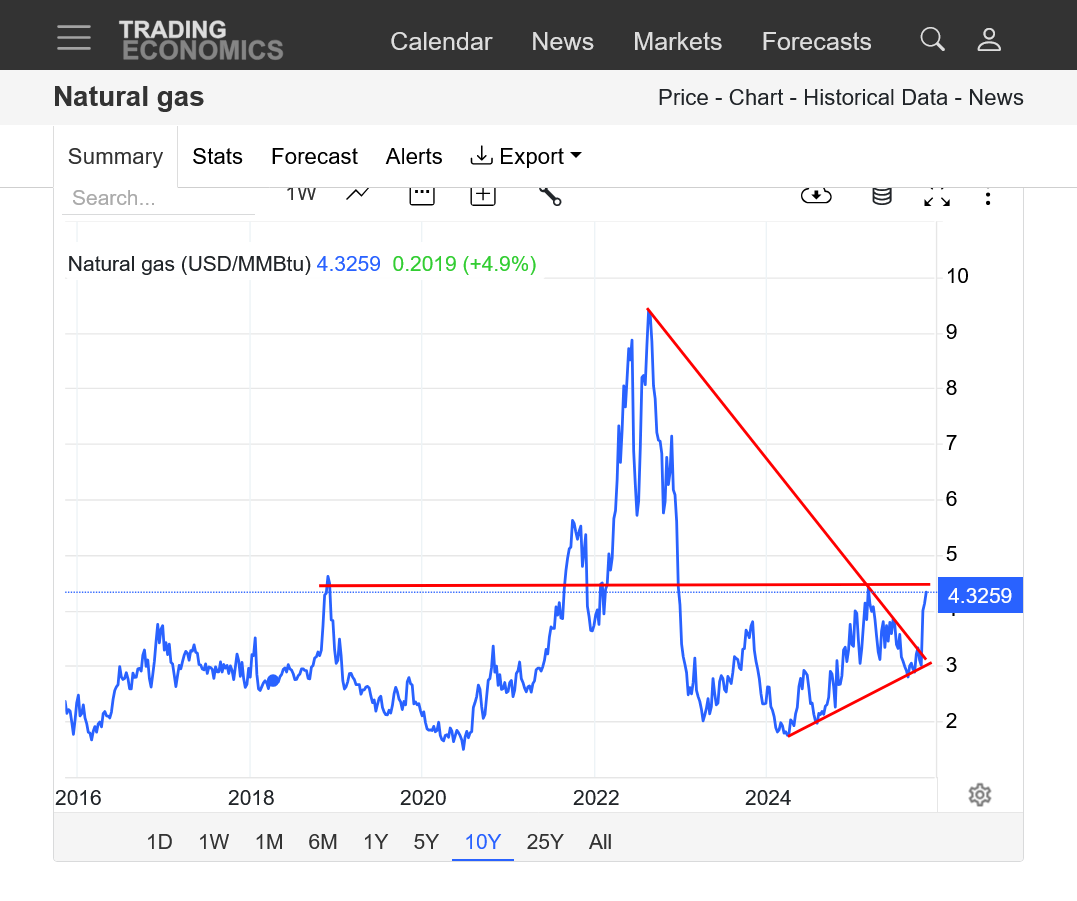This screenshot has width=1077, height=901.
Task: Toggle fullscreen chart view
Action: [937, 197]
